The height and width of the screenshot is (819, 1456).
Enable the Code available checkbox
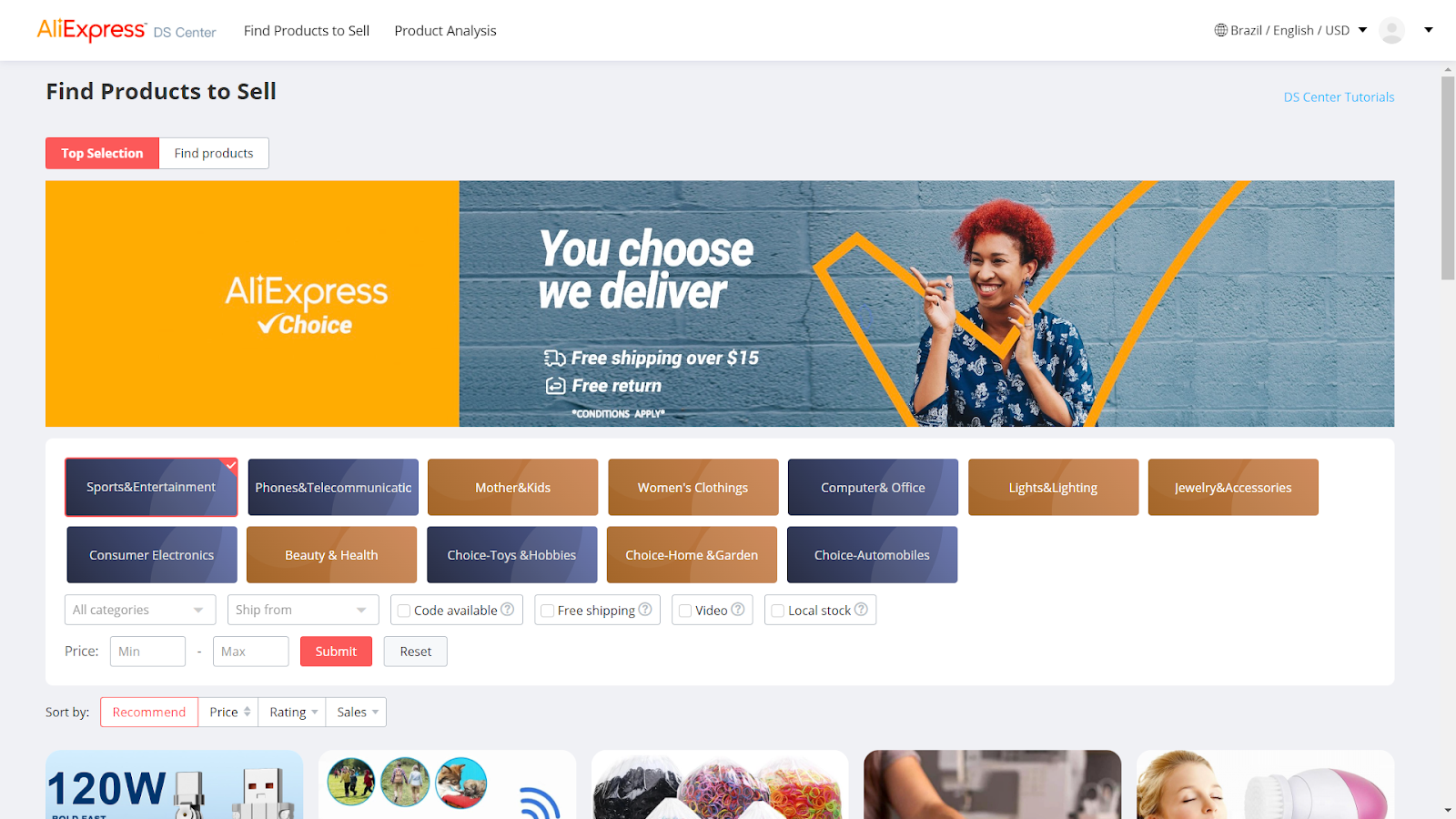pyautogui.click(x=404, y=611)
